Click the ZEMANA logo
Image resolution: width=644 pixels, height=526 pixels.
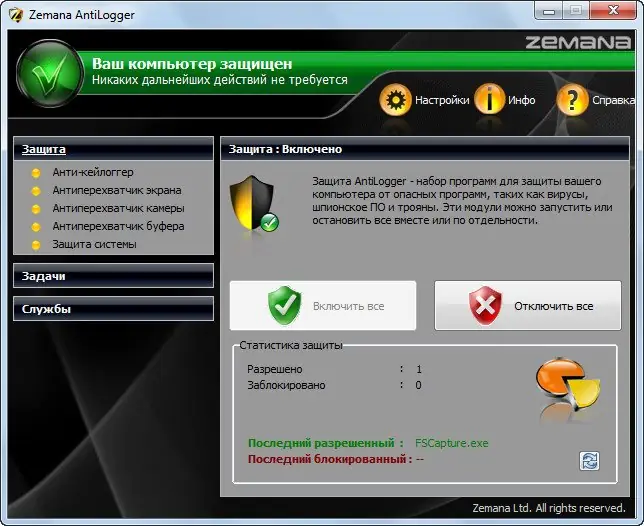577,42
